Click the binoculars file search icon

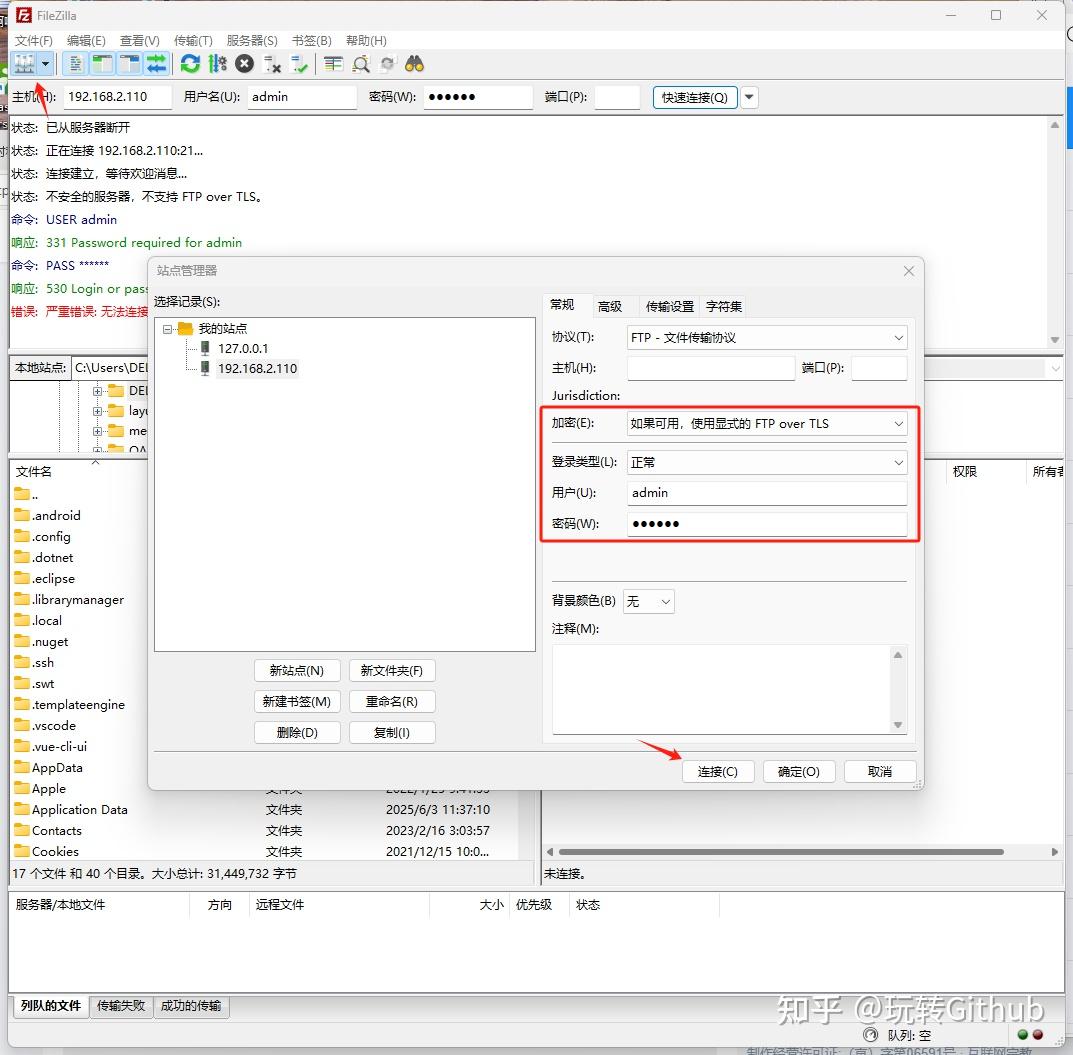415,64
